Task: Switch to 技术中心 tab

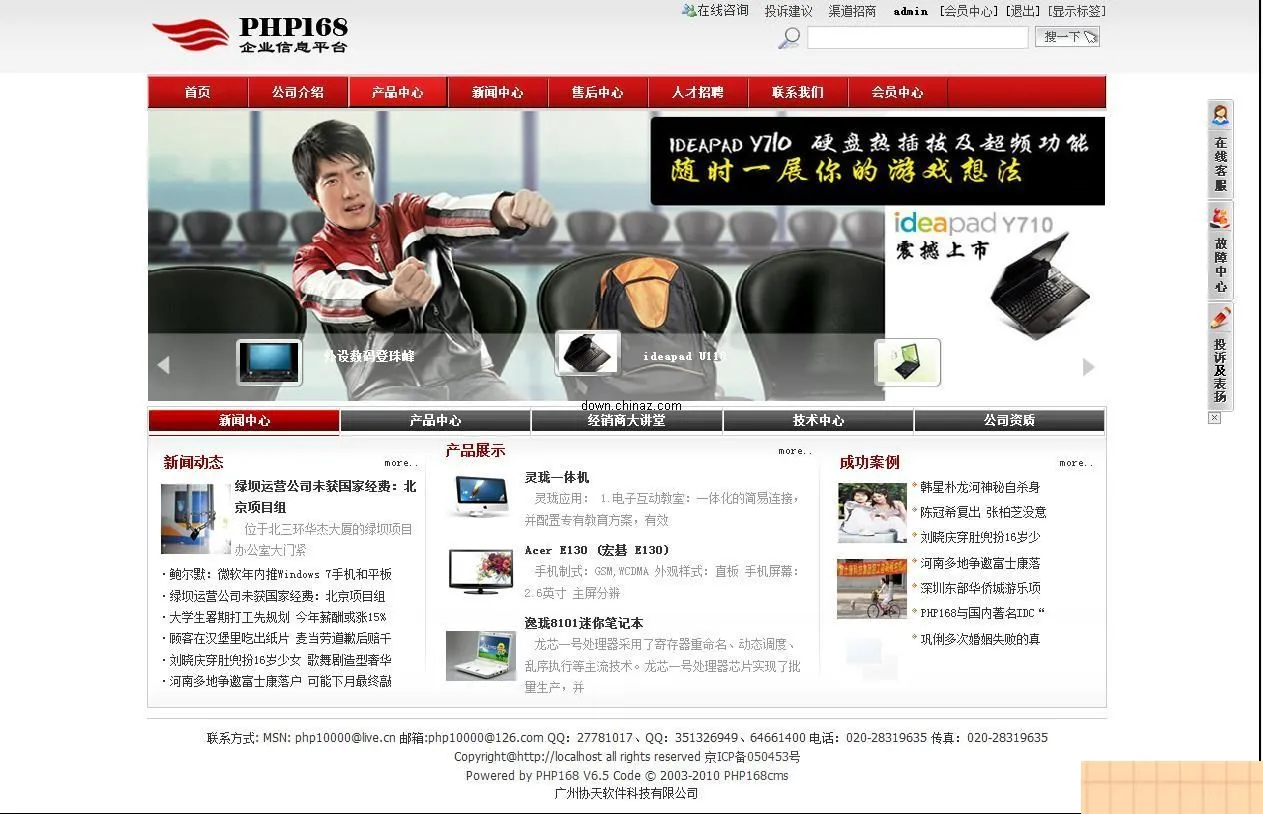Action: tap(818, 421)
